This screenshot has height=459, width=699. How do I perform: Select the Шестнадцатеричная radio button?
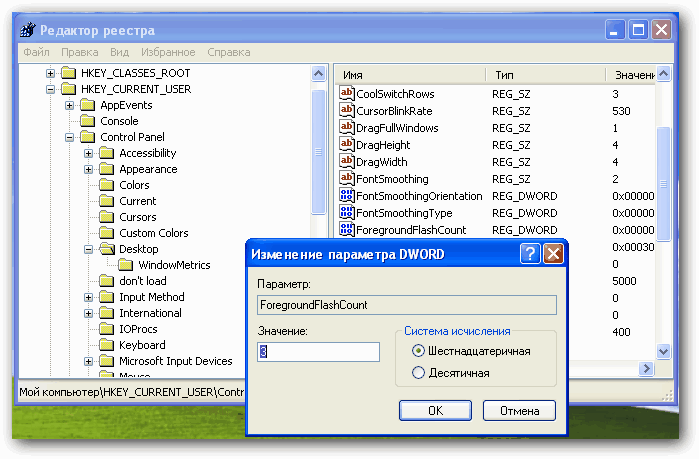418,351
